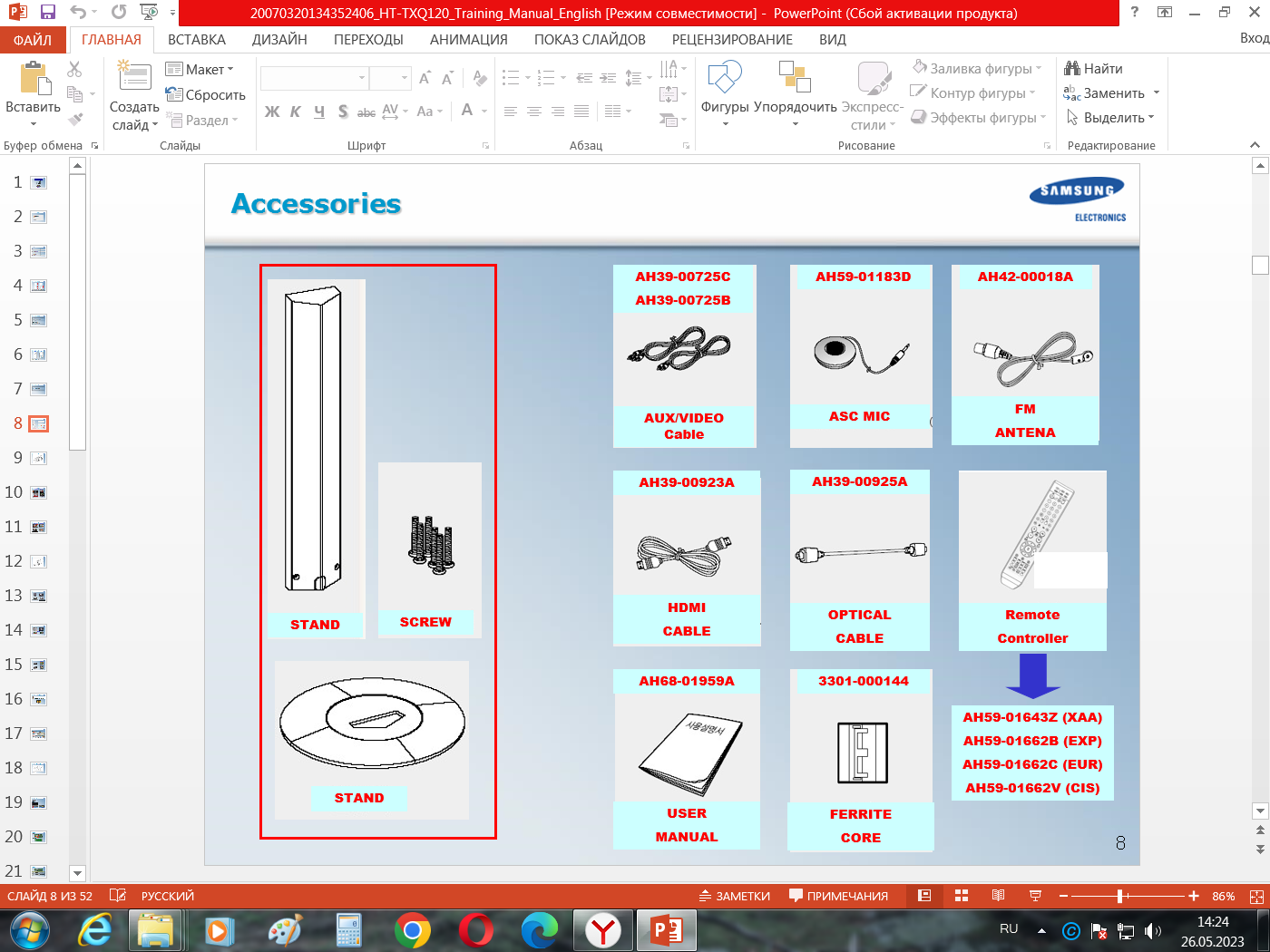The width and height of the screenshot is (1270, 952).
Task: Toggle strikethrough (abc) formatting
Action: (x=366, y=112)
